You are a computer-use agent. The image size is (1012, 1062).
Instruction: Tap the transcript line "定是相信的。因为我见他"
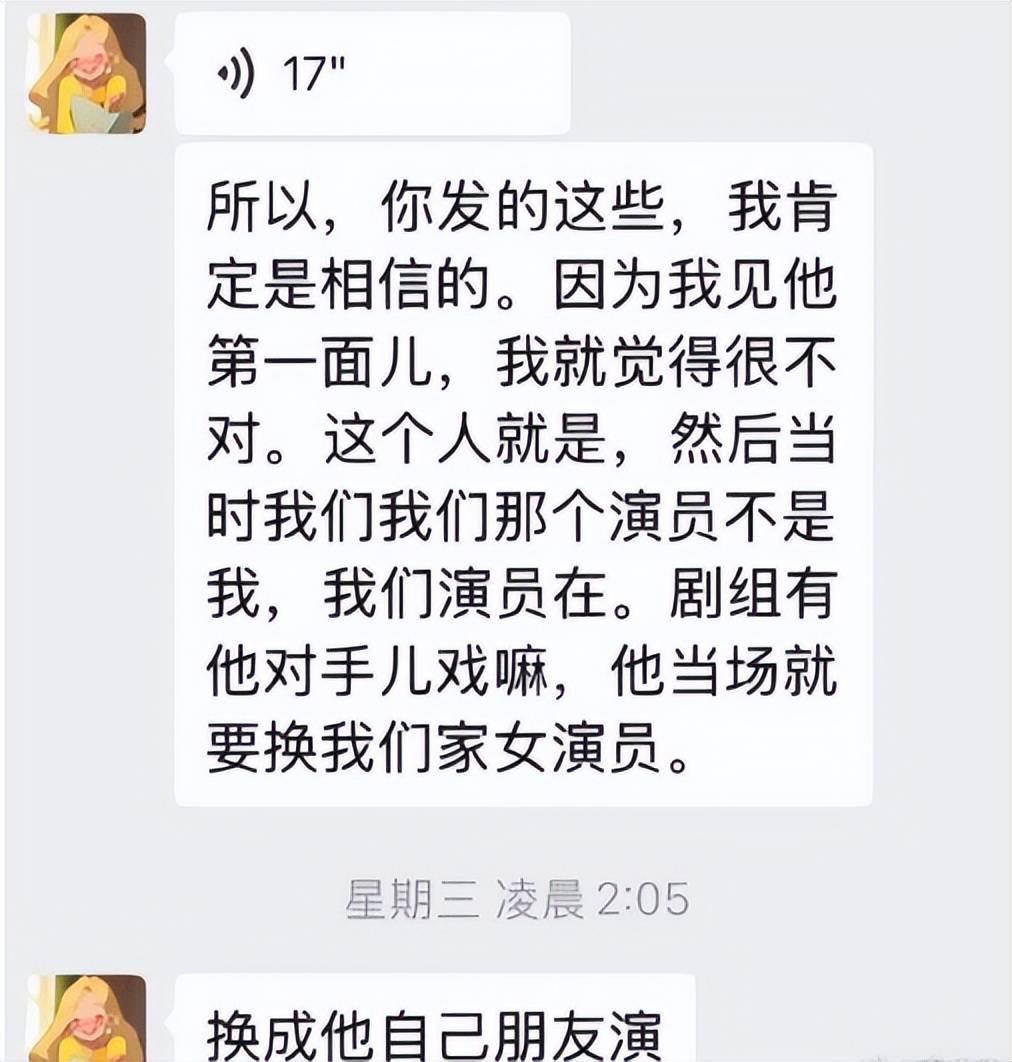click(522, 283)
